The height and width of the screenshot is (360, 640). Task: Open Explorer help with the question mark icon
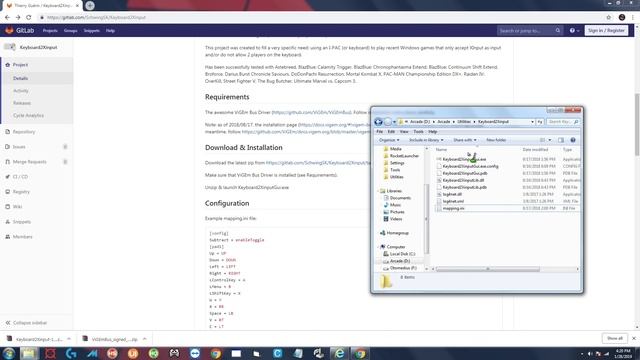click(573, 140)
